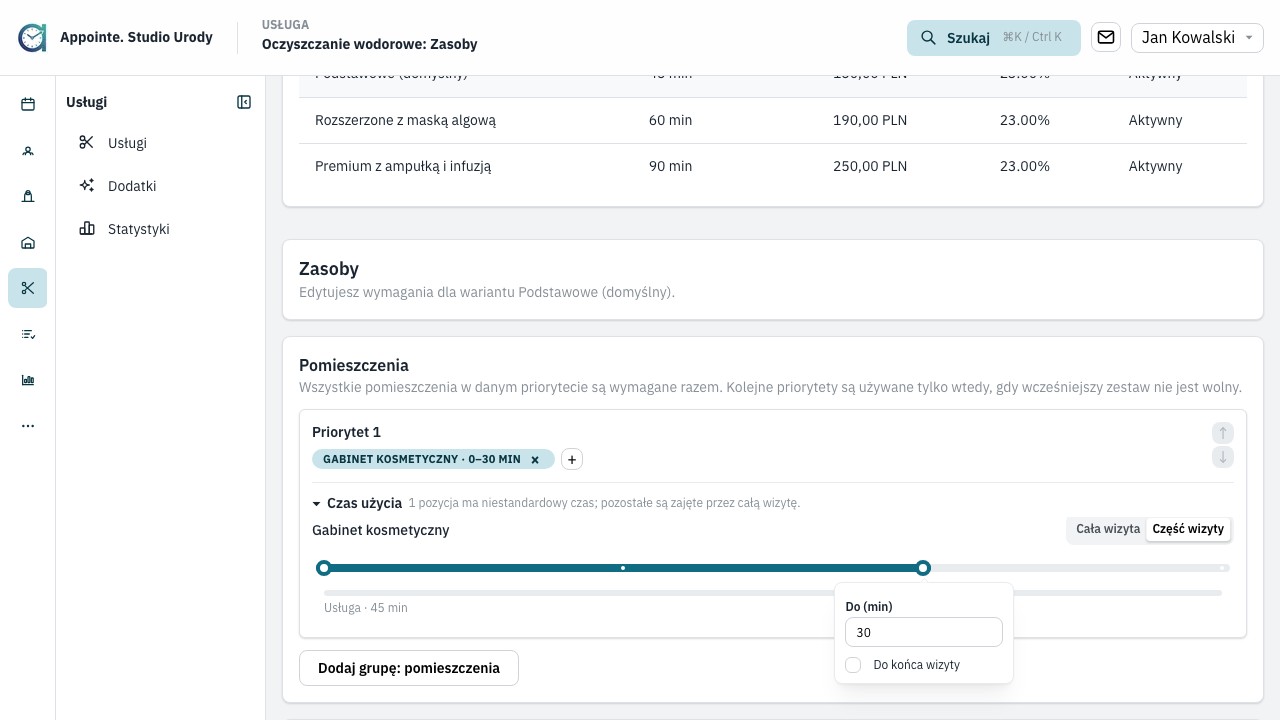Viewport: 1280px width, 720px height.
Task: Click the Usługa · 45 min label
Action: click(366, 608)
